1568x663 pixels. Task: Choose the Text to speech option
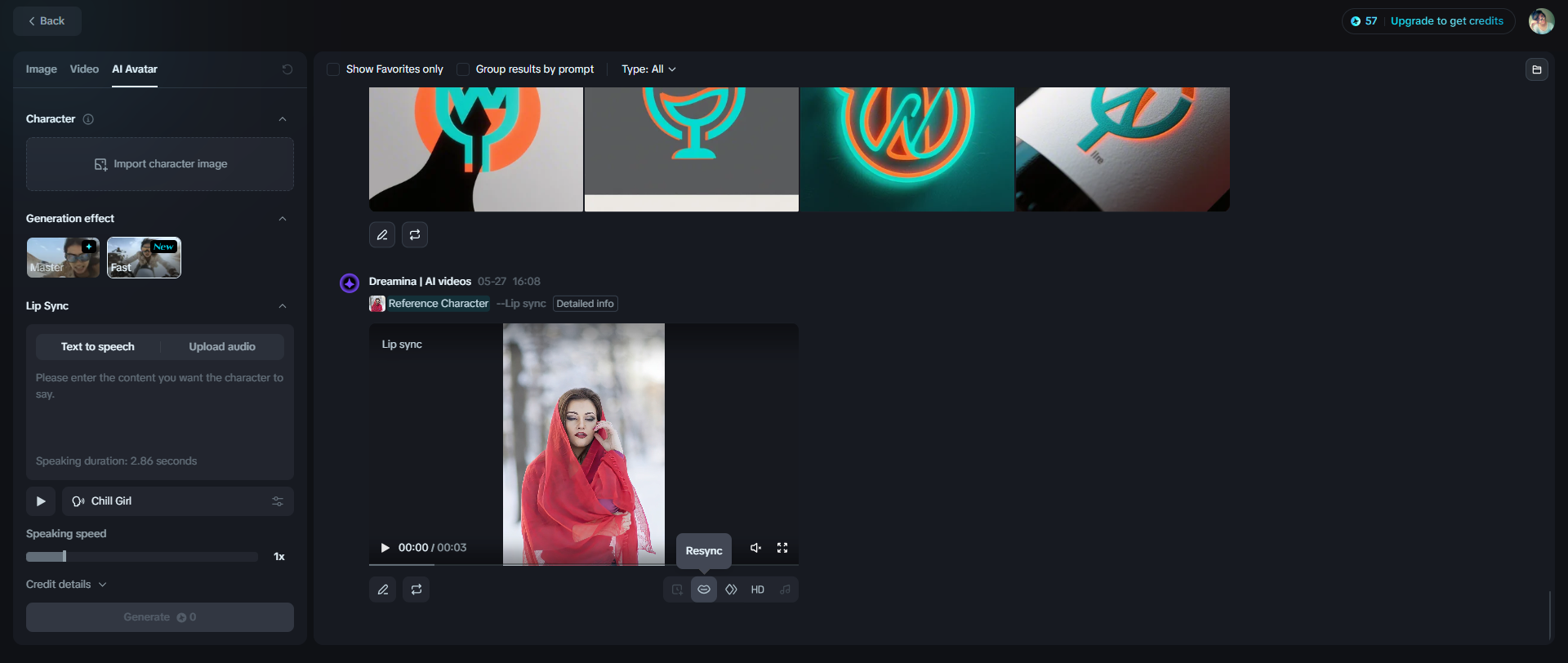click(98, 347)
